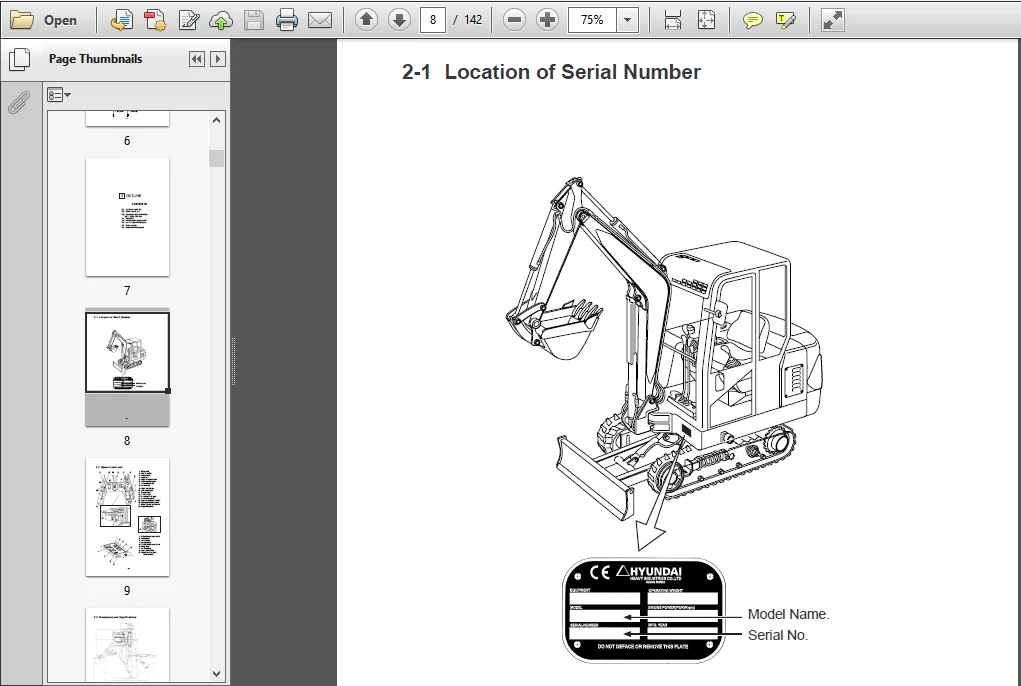Select the Highlight text tool

pyautogui.click(x=786, y=20)
